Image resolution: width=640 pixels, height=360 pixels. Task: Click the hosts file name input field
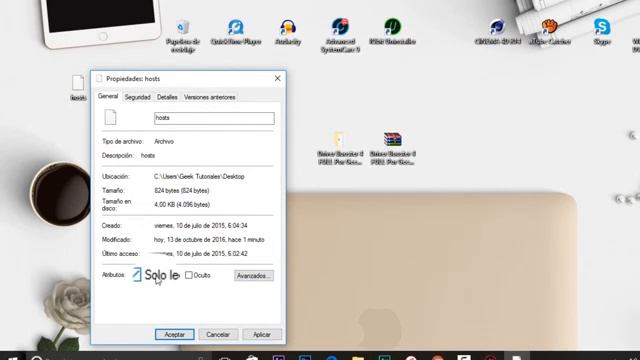(x=214, y=118)
